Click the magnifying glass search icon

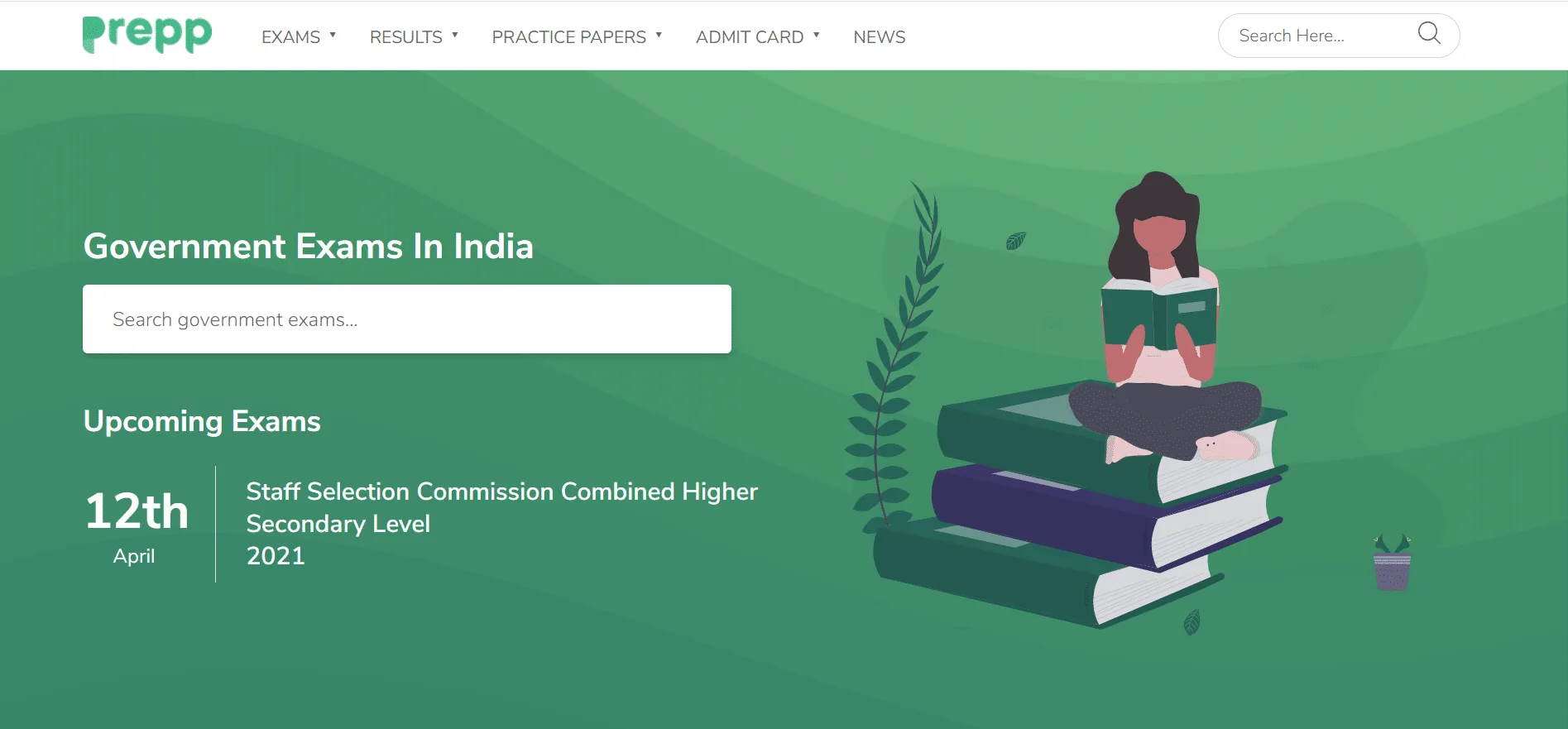[1429, 33]
